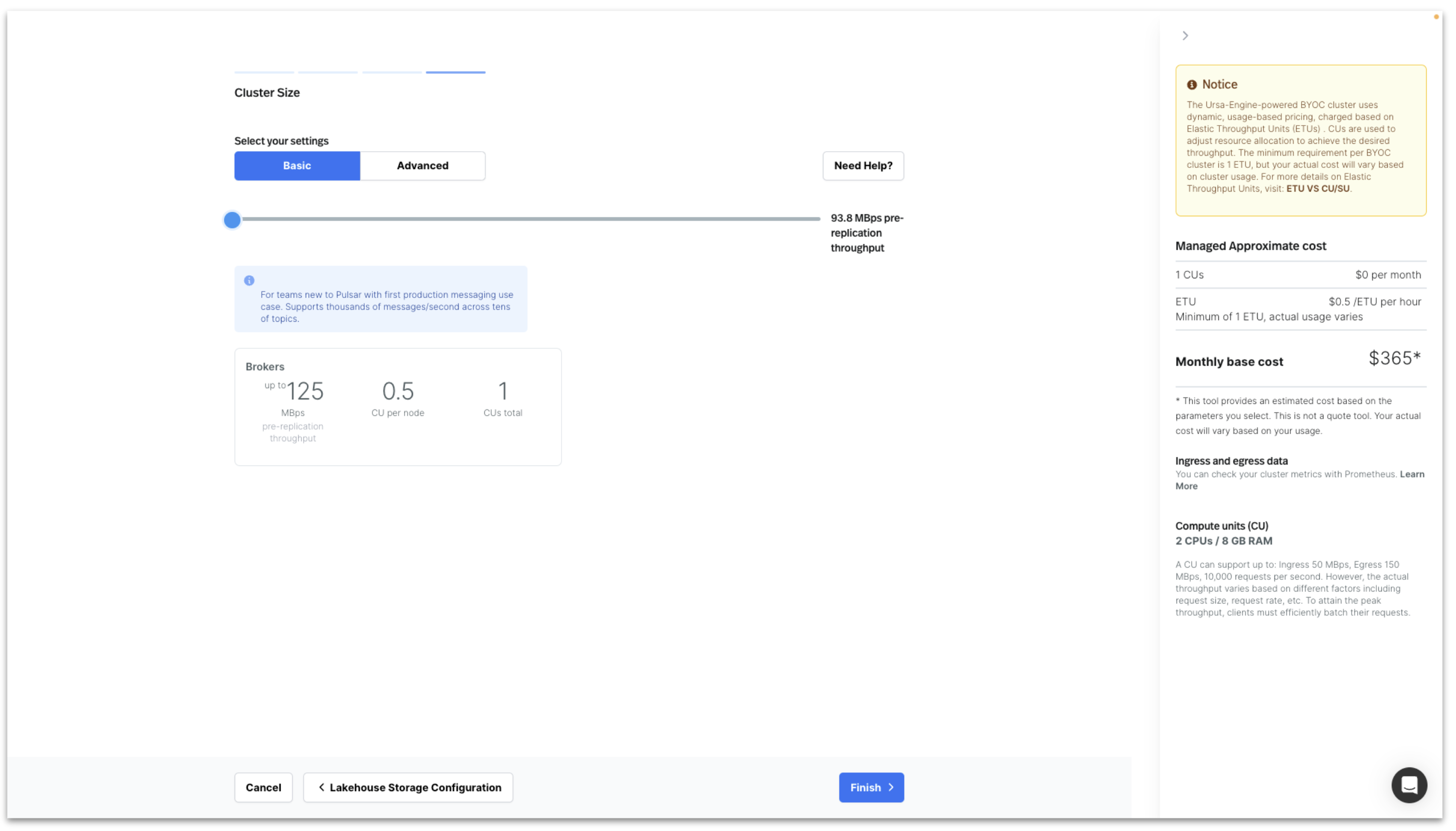Go back to Lakehouse Storage Configuration
This screenshot has width=1456, height=831.
tap(408, 787)
